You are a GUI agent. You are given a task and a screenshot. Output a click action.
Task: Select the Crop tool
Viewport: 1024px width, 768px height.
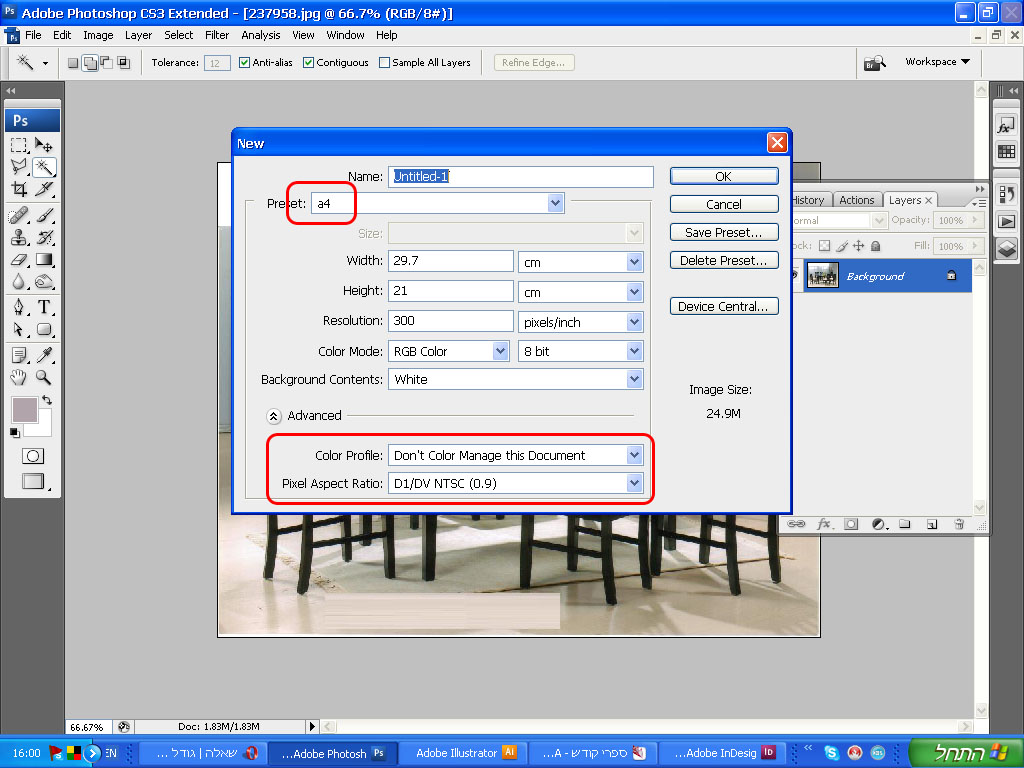pos(19,189)
